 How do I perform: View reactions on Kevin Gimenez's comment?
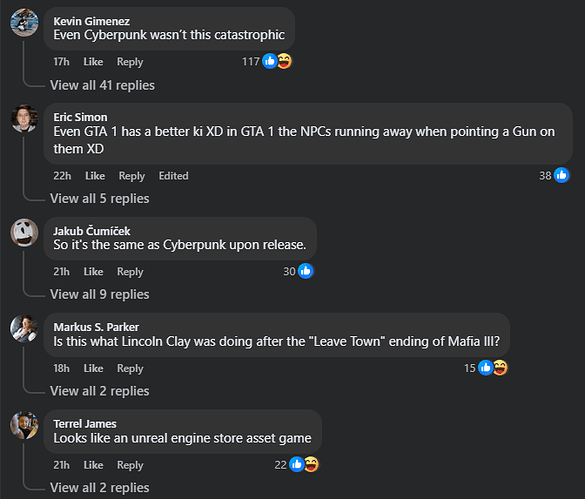[x=267, y=61]
